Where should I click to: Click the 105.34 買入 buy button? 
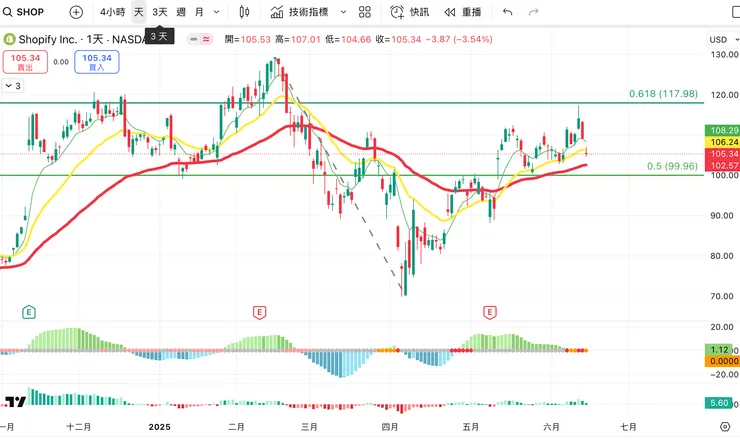(x=97, y=62)
